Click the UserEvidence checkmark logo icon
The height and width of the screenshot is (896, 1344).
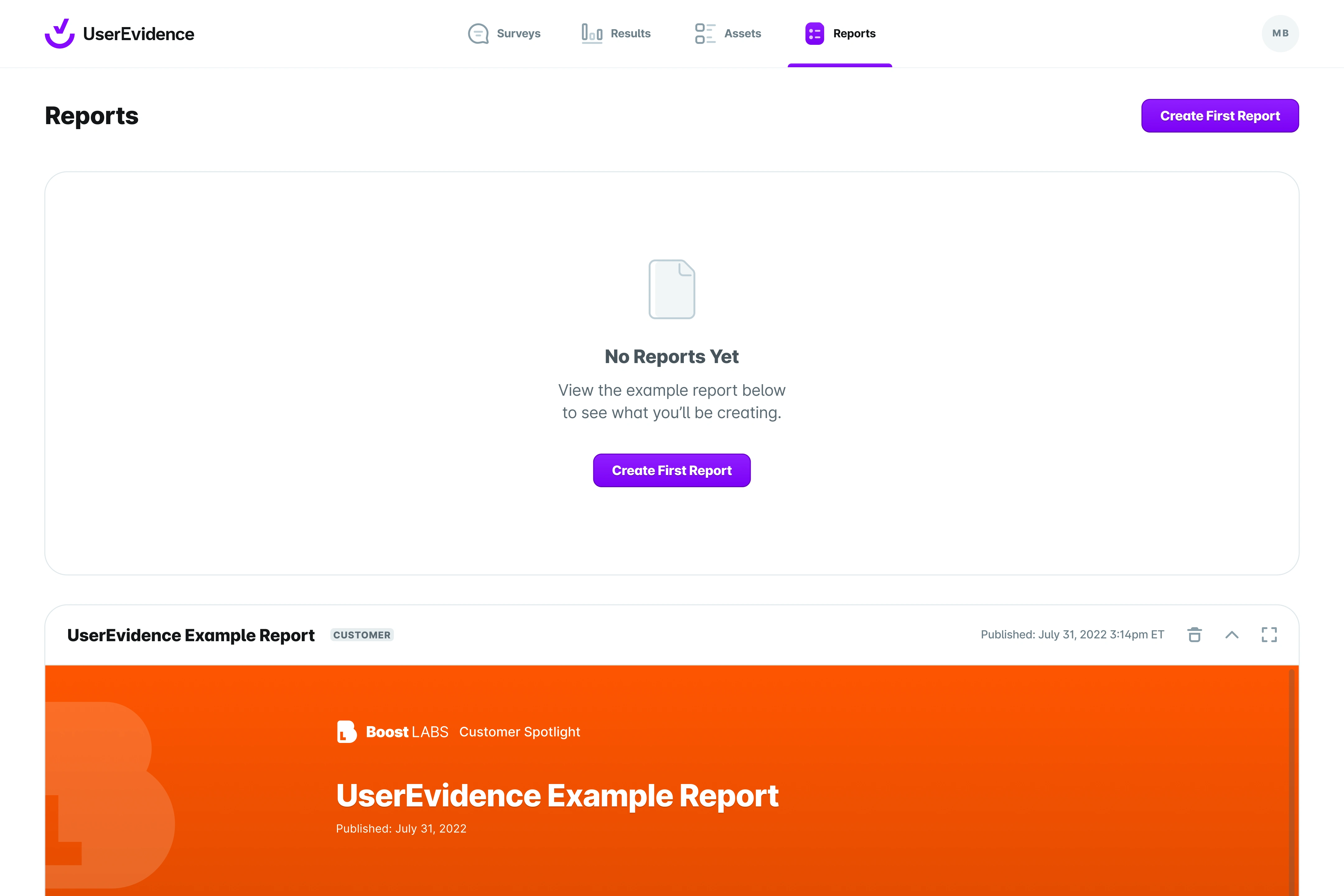[59, 33]
